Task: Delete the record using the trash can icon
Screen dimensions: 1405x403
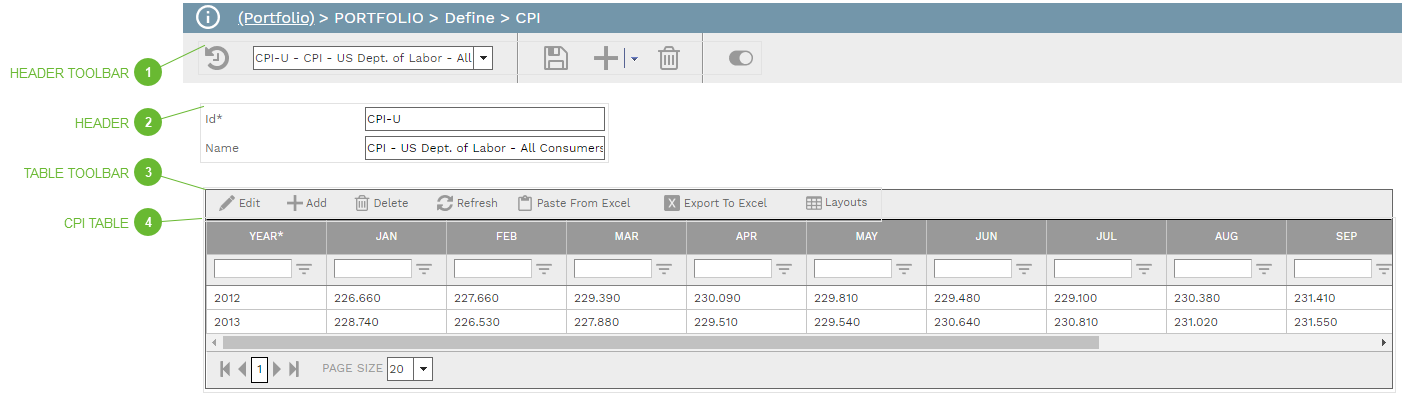Action: point(669,59)
